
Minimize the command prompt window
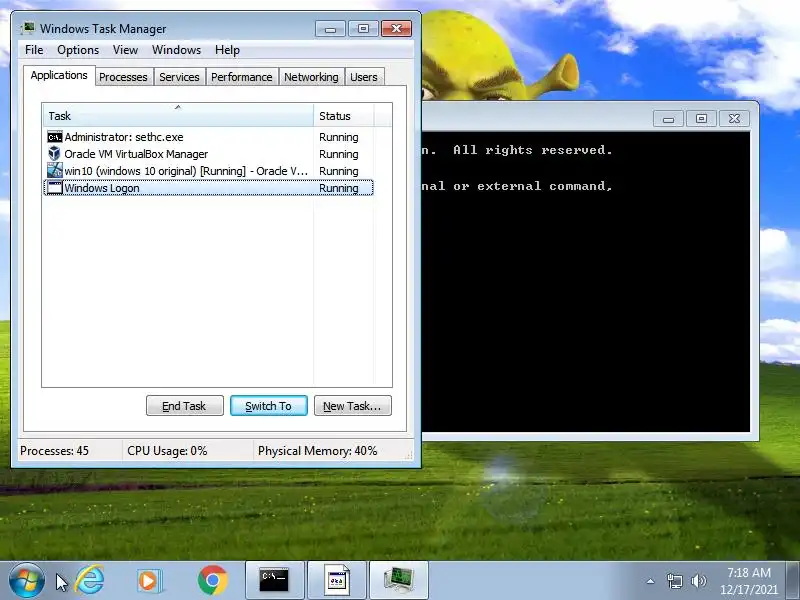[668, 119]
